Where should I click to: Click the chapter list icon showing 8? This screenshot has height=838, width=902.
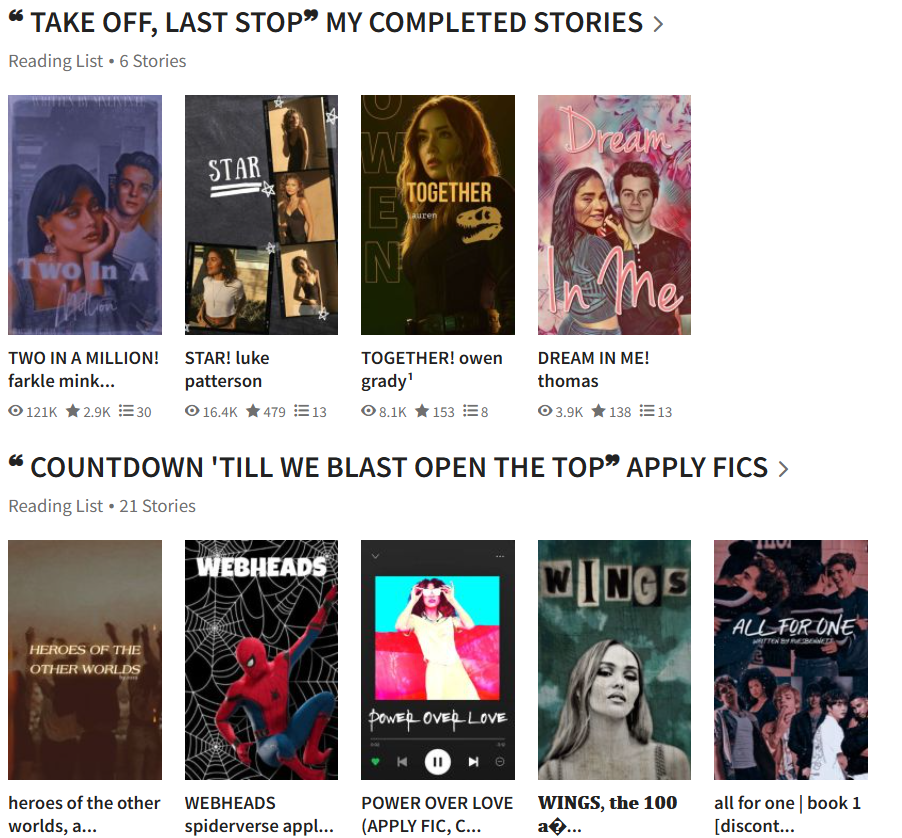[471, 411]
